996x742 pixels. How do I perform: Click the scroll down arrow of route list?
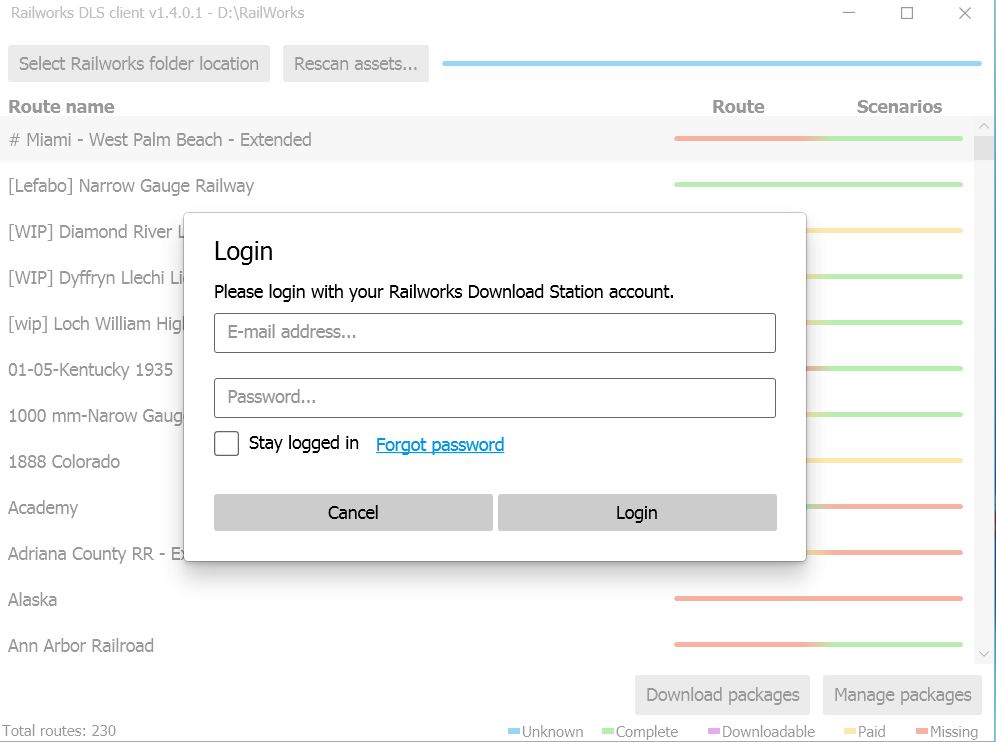(984, 653)
